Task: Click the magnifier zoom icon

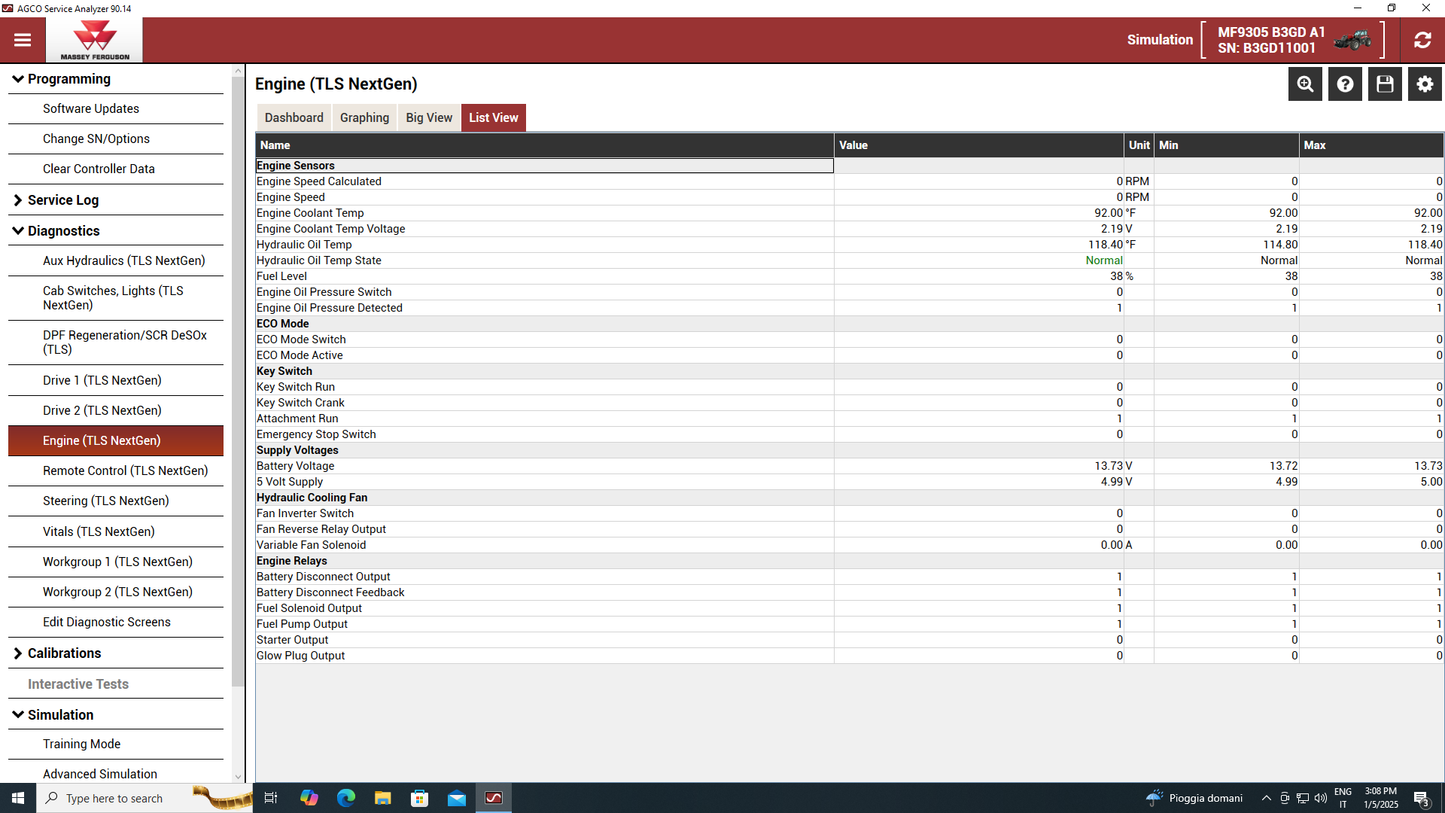Action: (1305, 85)
